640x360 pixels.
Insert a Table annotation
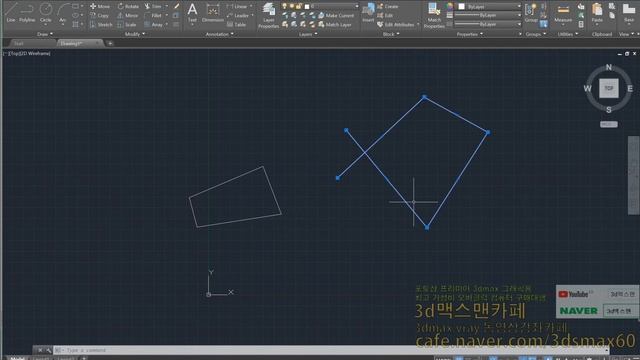[236, 24]
